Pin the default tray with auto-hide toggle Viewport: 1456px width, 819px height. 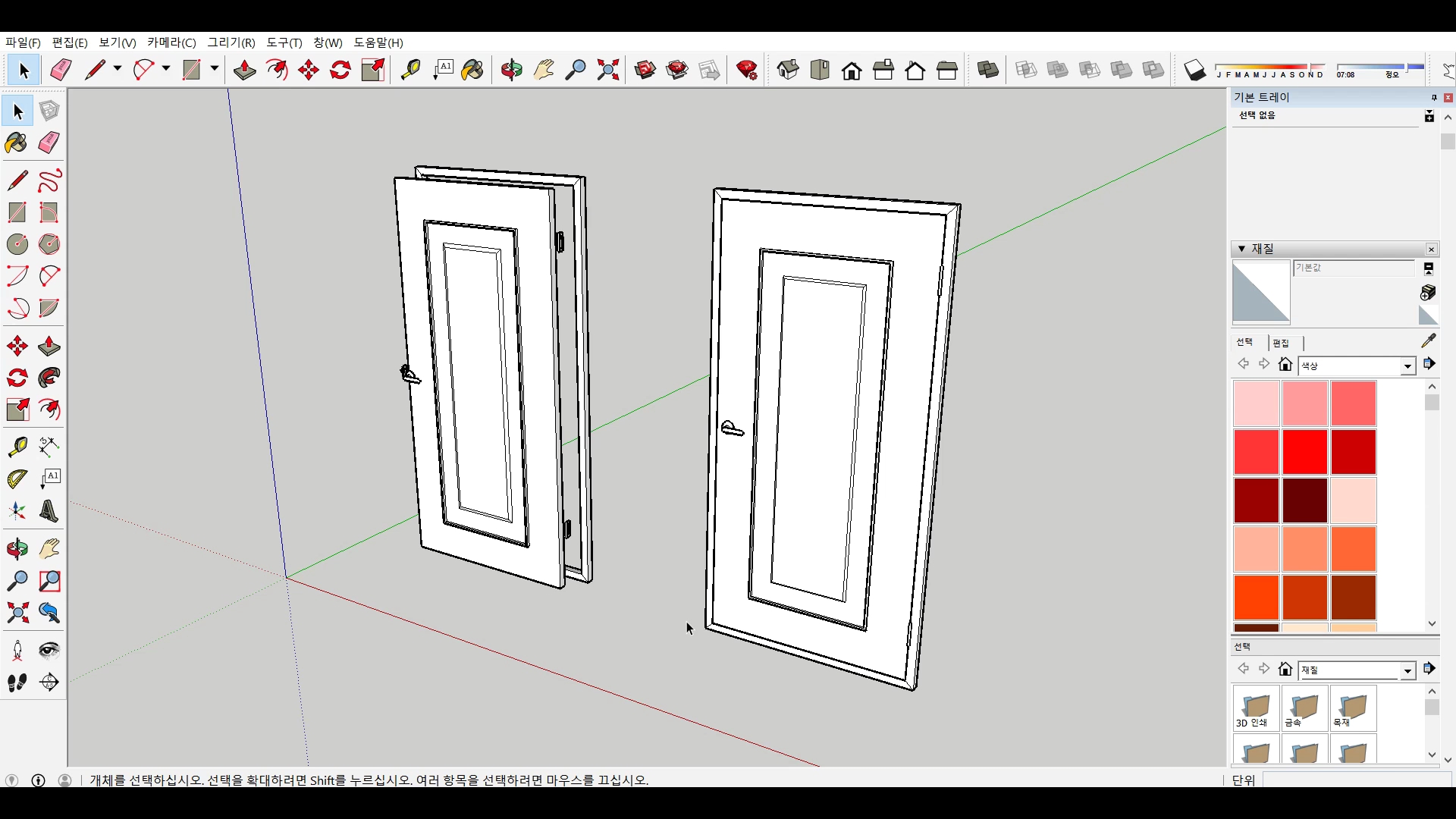coord(1433,98)
